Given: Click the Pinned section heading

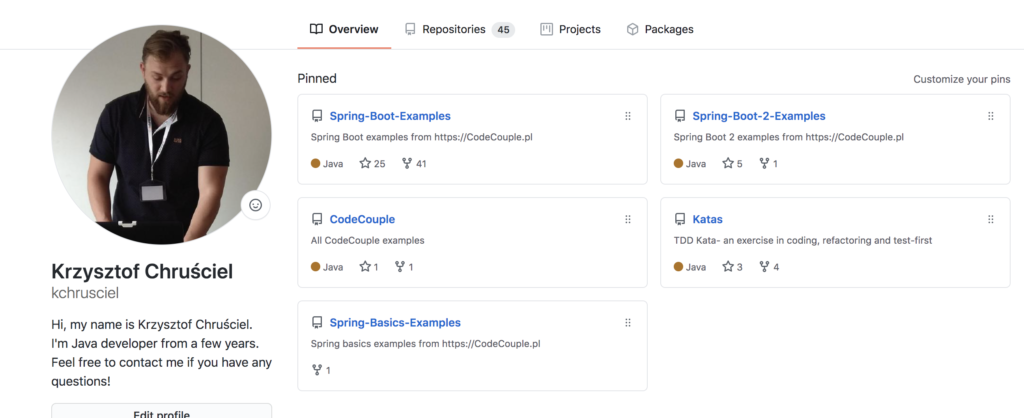Looking at the screenshot, I should point(317,78).
